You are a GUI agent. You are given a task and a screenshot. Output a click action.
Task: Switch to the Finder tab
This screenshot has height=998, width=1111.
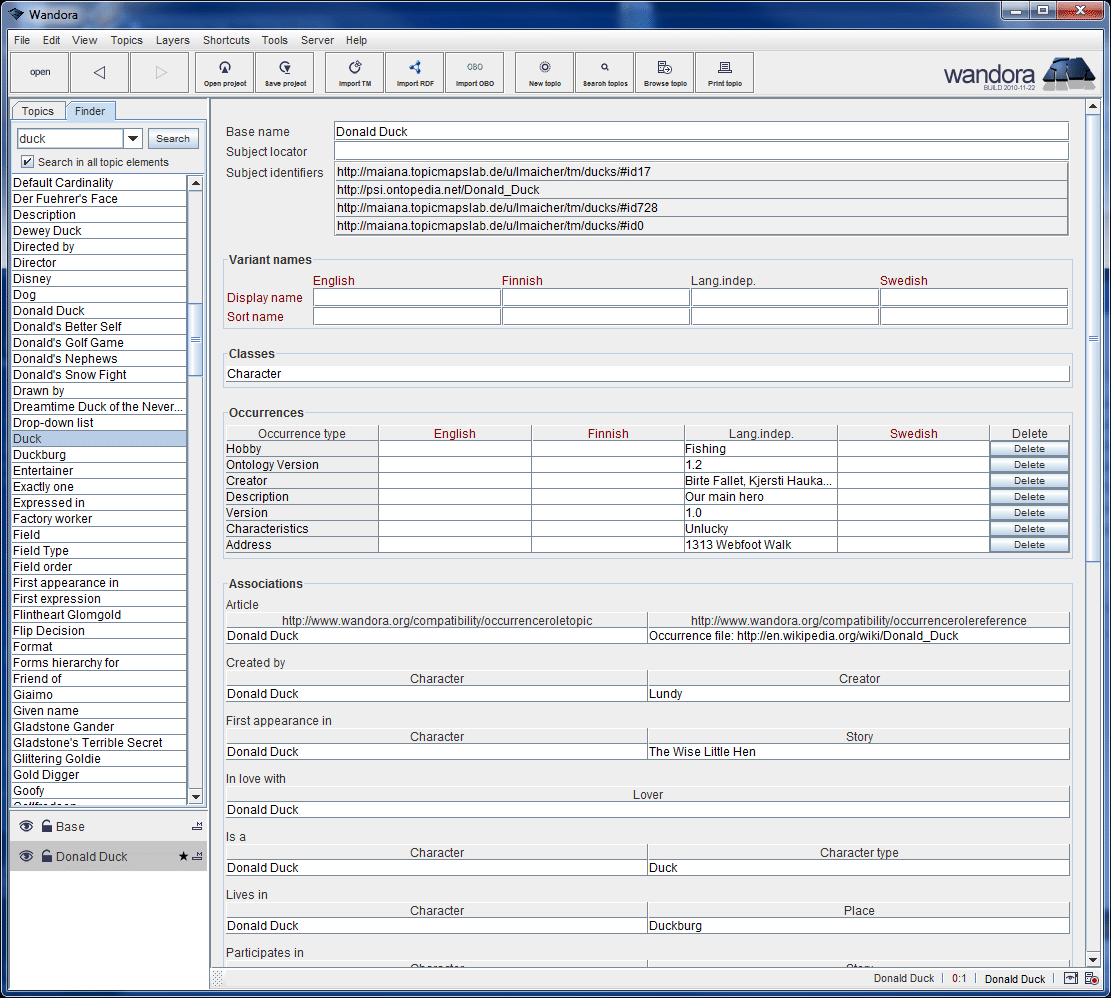(90, 110)
